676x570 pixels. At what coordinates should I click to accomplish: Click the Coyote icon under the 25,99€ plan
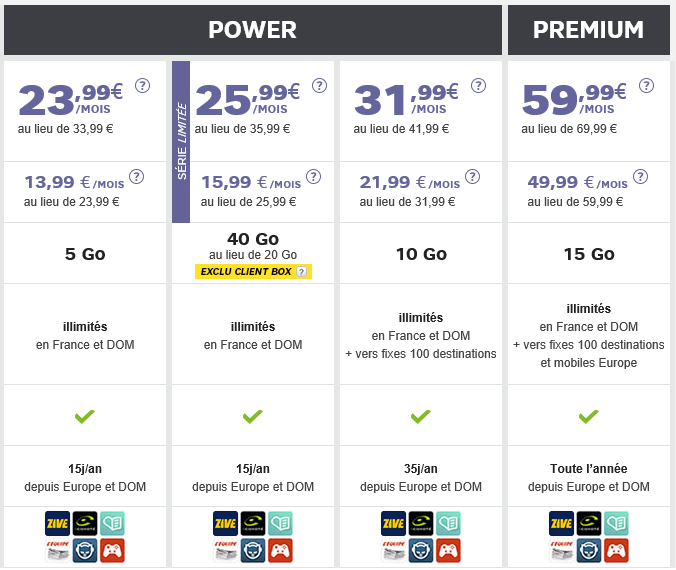253,522
